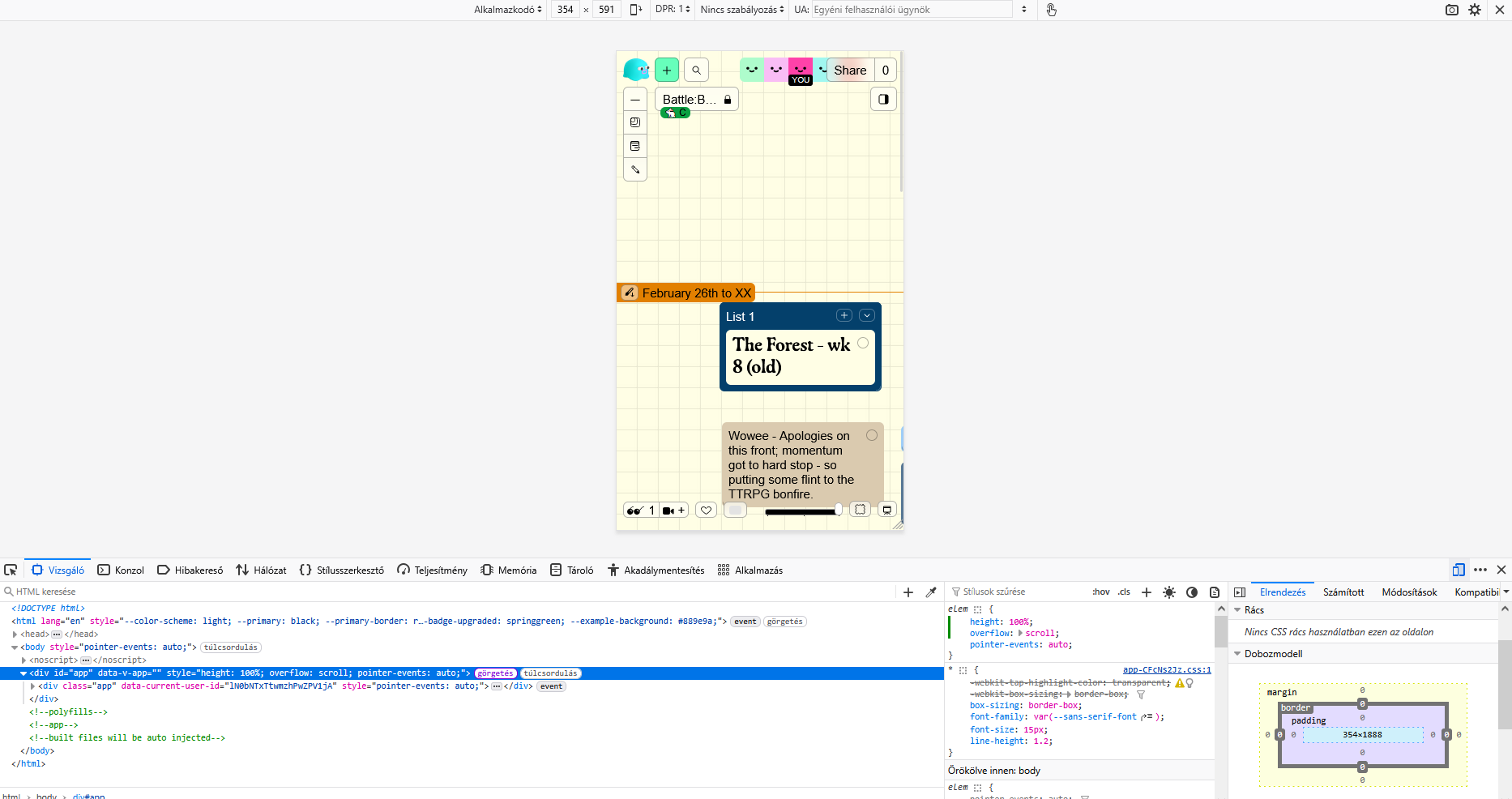Select the pencil drawing tool in sidebar

(635, 170)
